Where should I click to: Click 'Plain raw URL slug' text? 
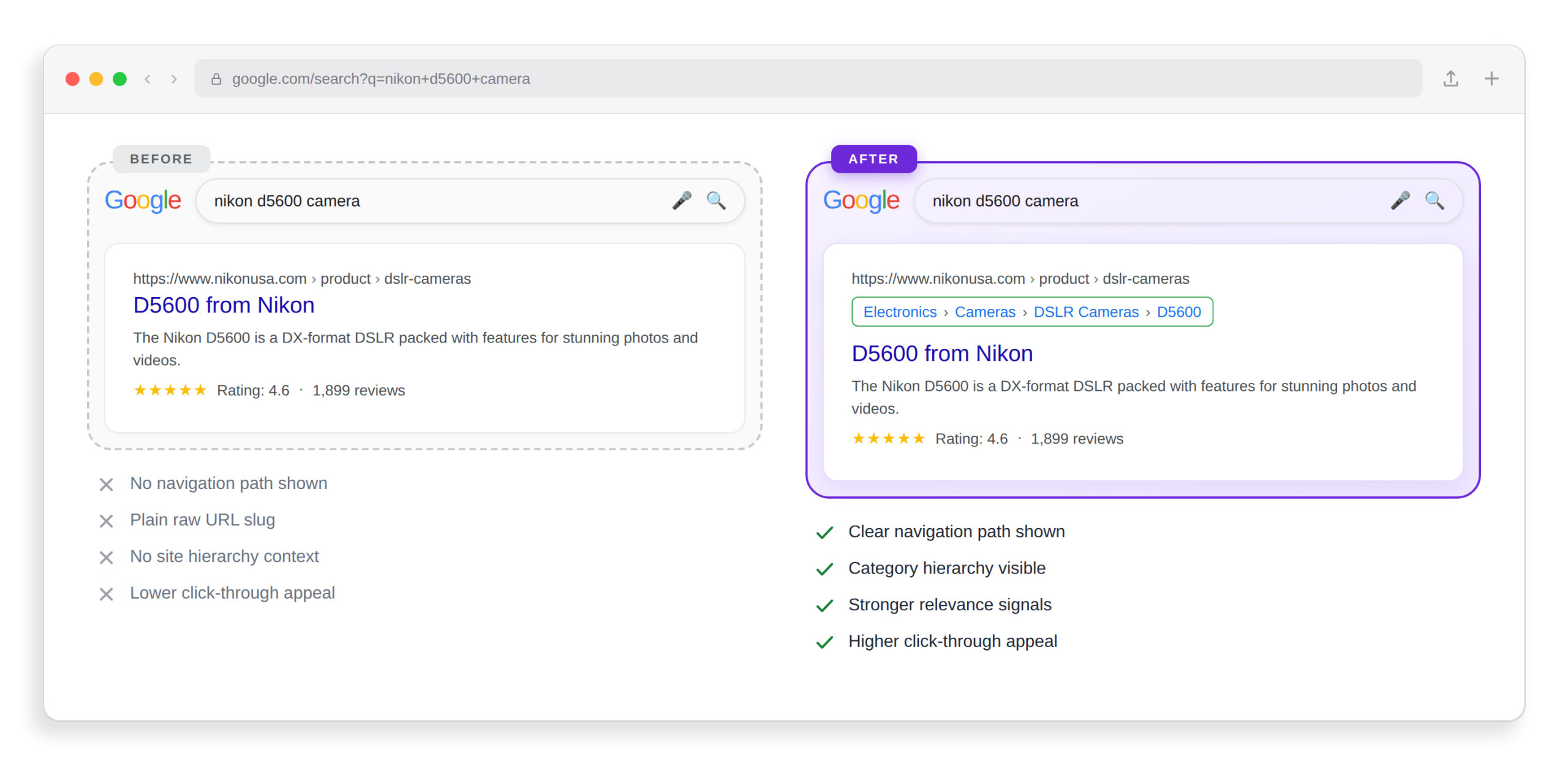click(202, 520)
